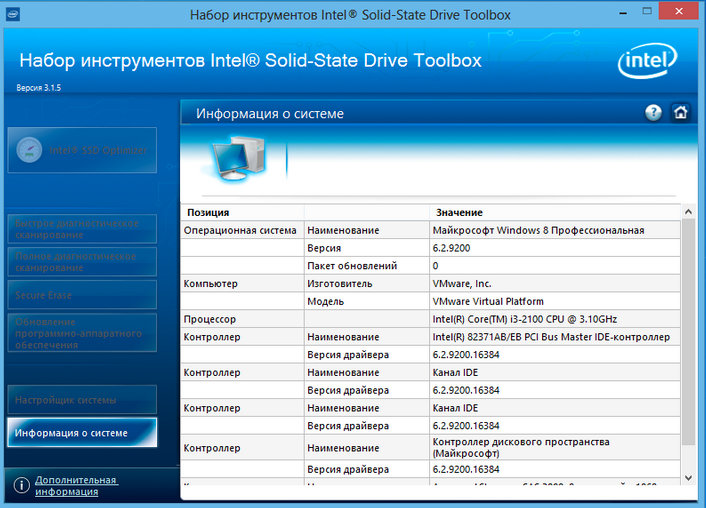This screenshot has height=508, width=706.
Task: Select Контроллер дискового пространства value
Action: (x=521, y=448)
